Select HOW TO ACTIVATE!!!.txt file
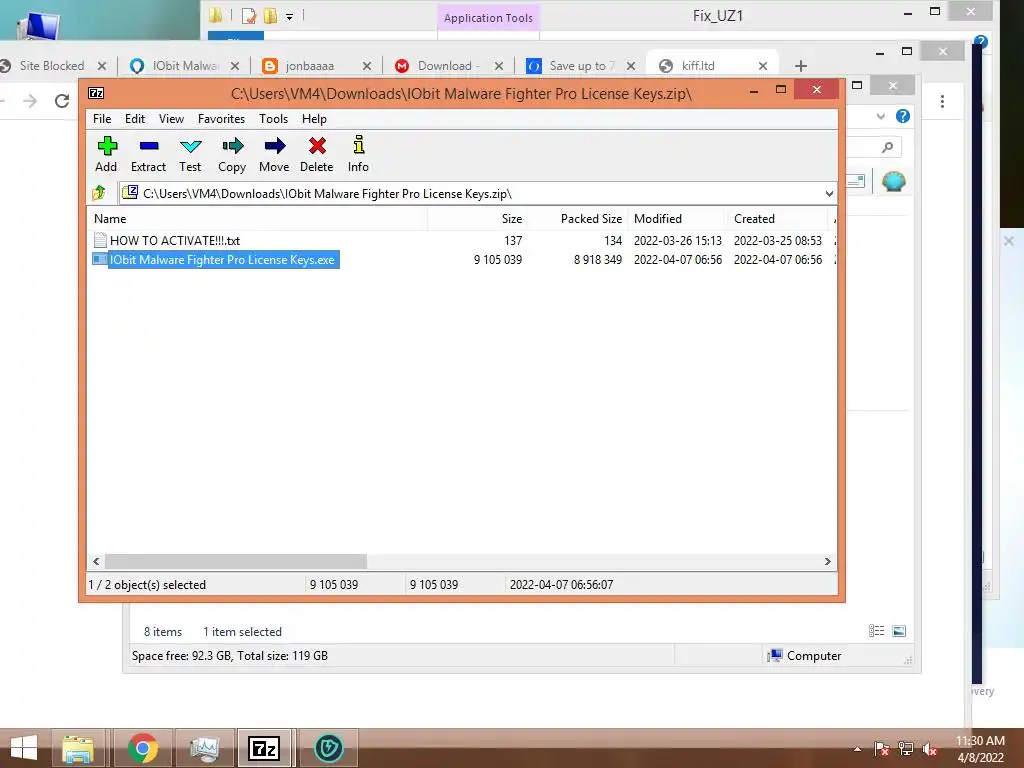Image resolution: width=1024 pixels, height=768 pixels. click(x=174, y=240)
